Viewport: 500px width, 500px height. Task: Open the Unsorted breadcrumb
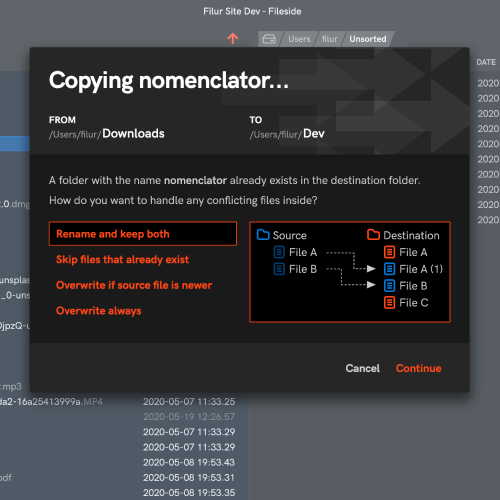point(368,39)
